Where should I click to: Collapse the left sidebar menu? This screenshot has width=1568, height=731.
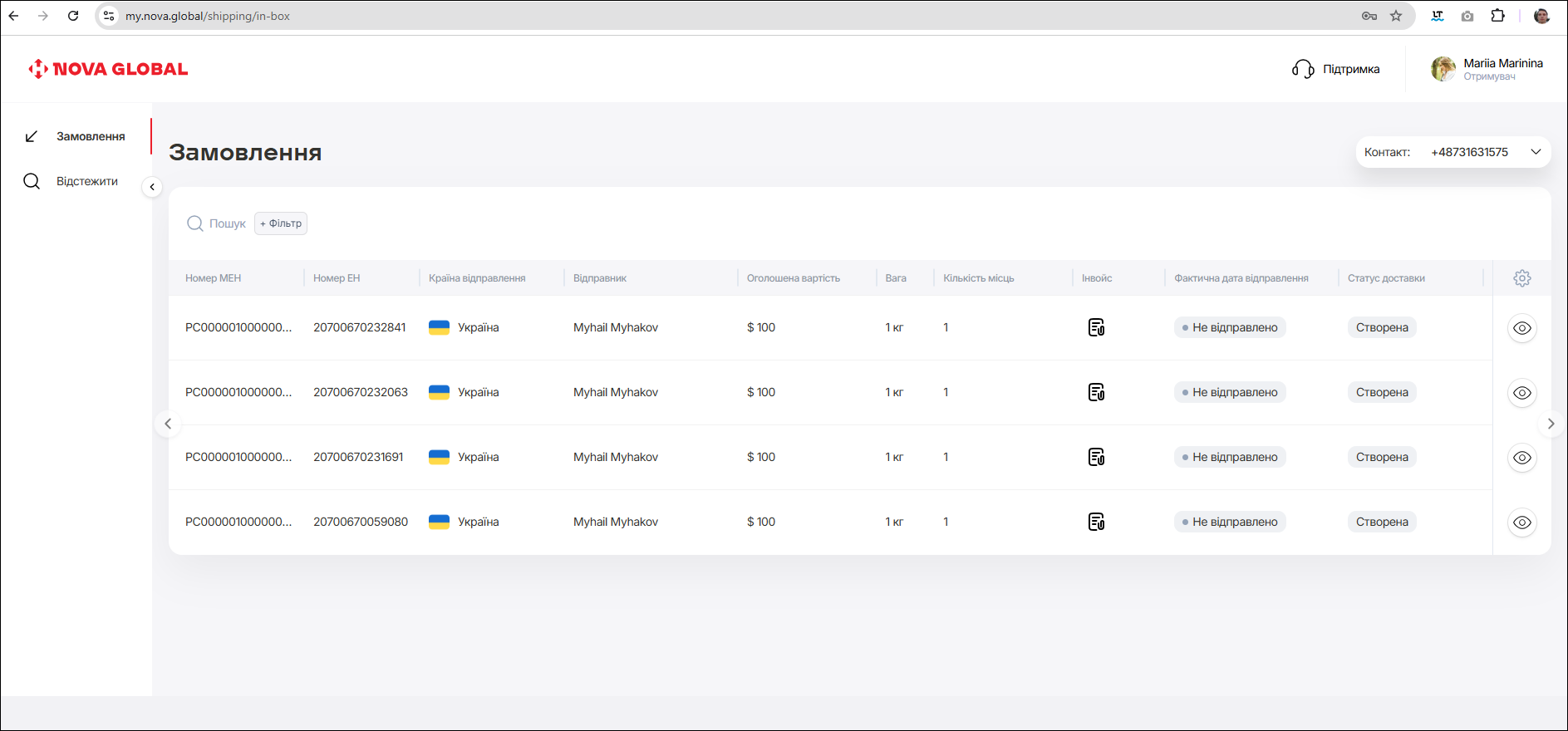152,187
